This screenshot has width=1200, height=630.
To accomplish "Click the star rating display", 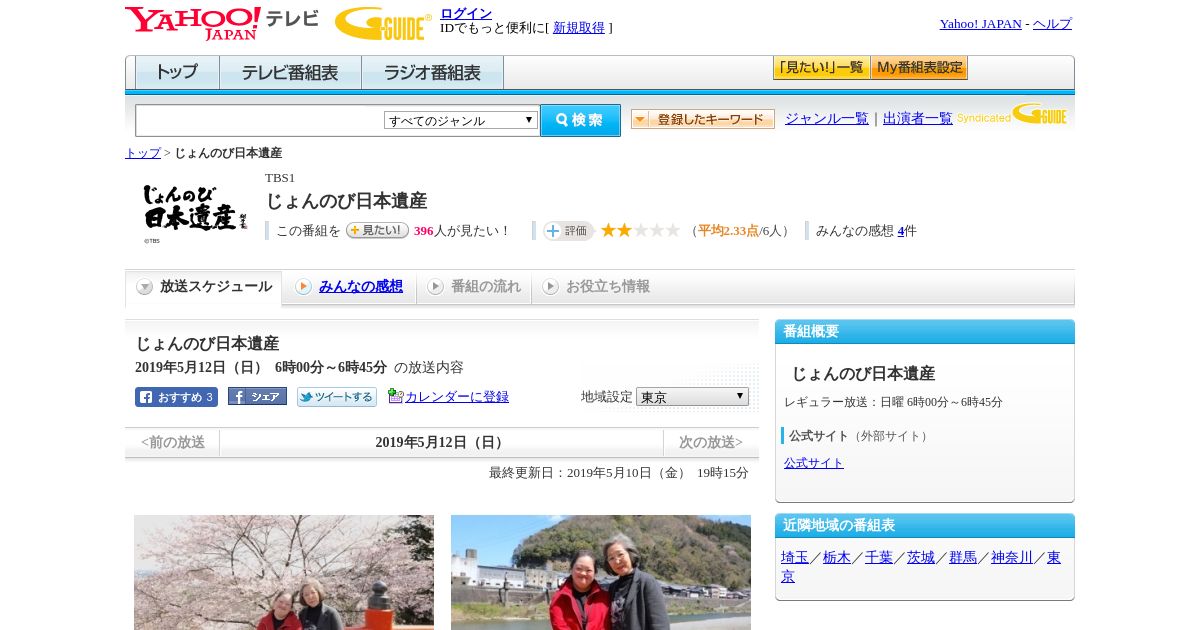I will tap(640, 230).
